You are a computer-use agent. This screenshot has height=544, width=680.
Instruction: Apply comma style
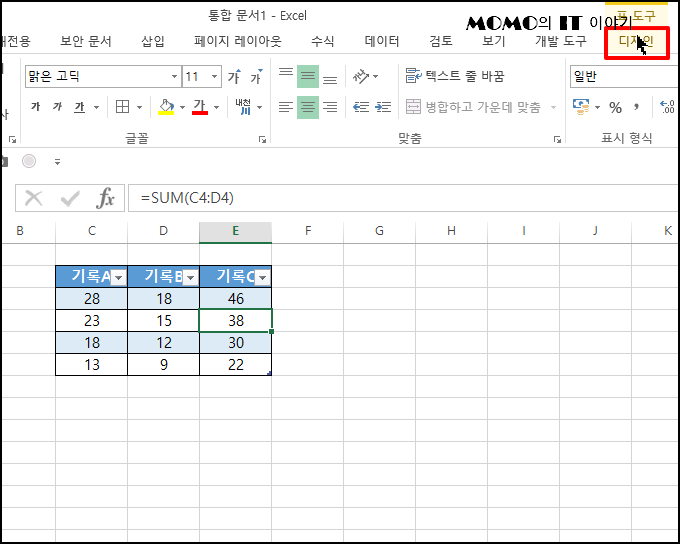(x=637, y=107)
